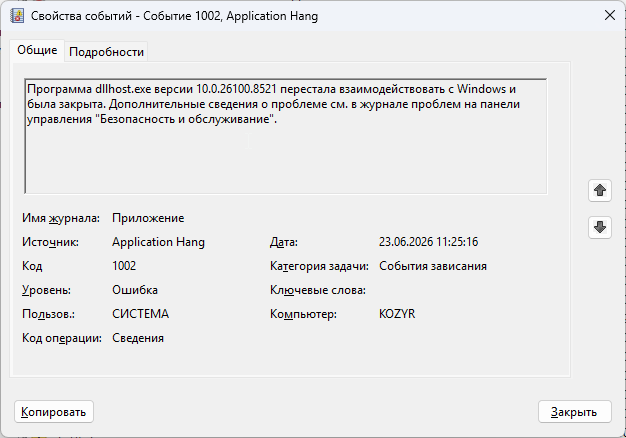
Task: Click the Имя журнала label
Action: (x=61, y=218)
